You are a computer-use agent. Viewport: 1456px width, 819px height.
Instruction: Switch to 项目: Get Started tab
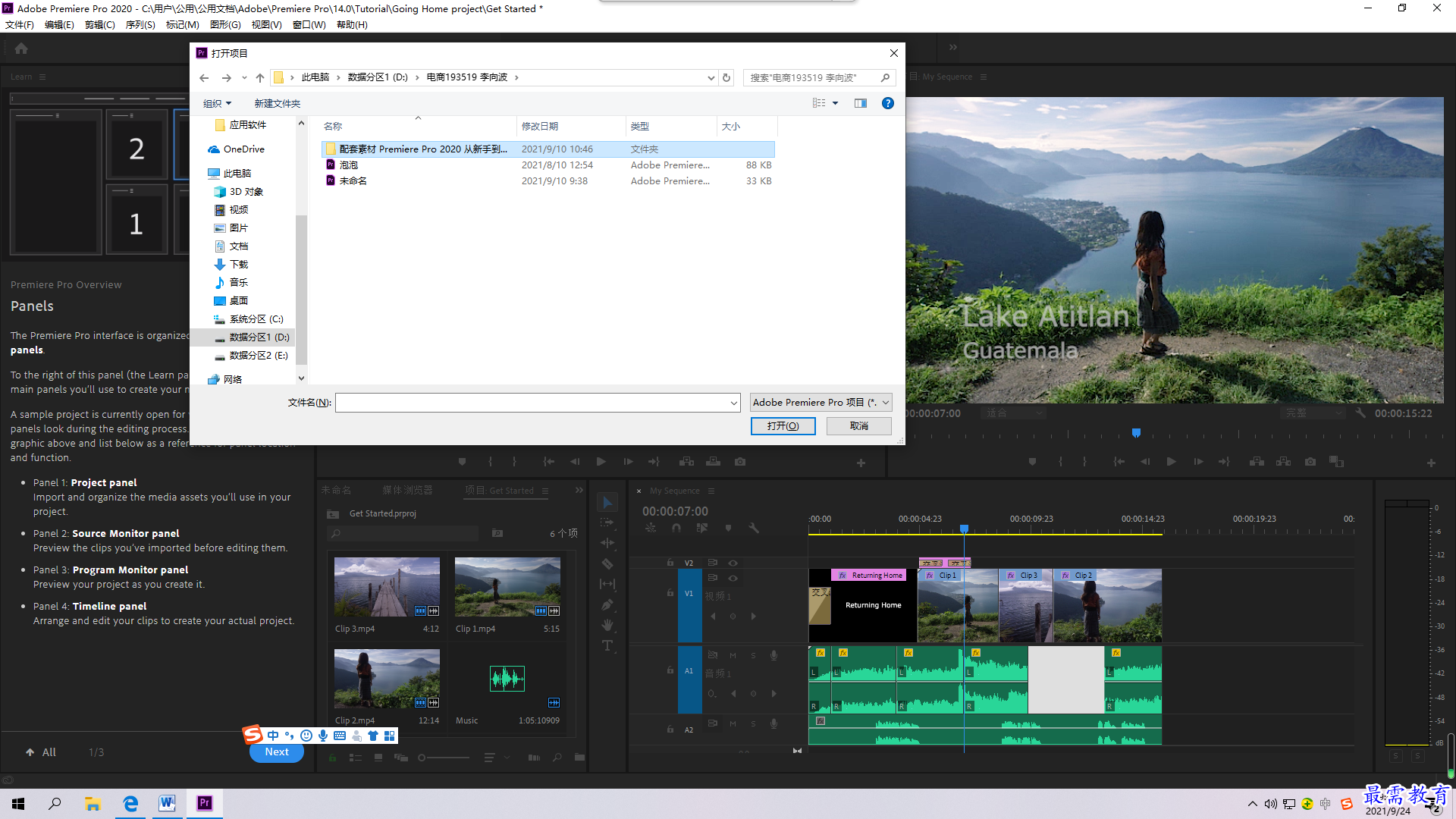point(499,491)
